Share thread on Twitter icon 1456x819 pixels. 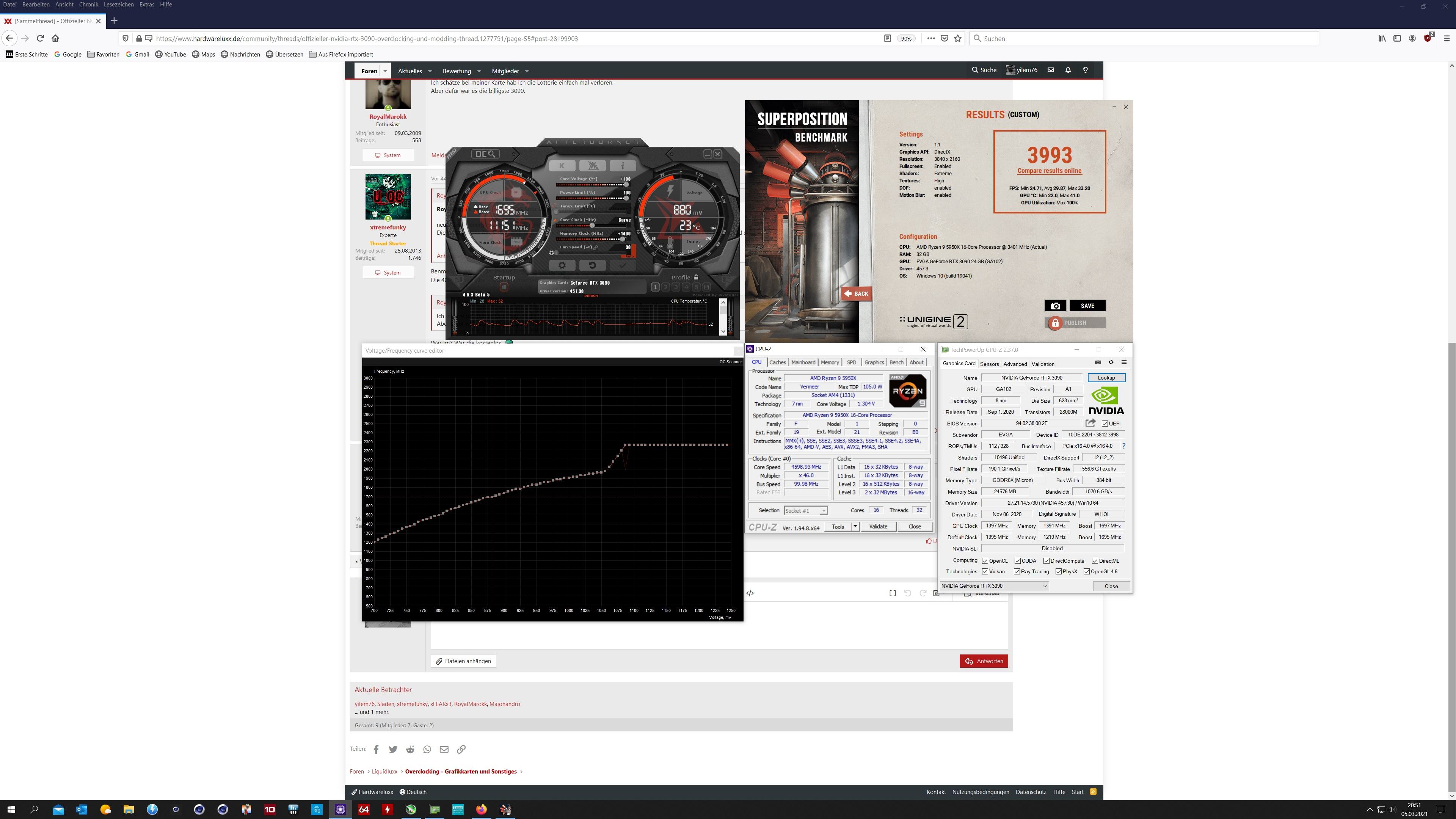point(393,750)
